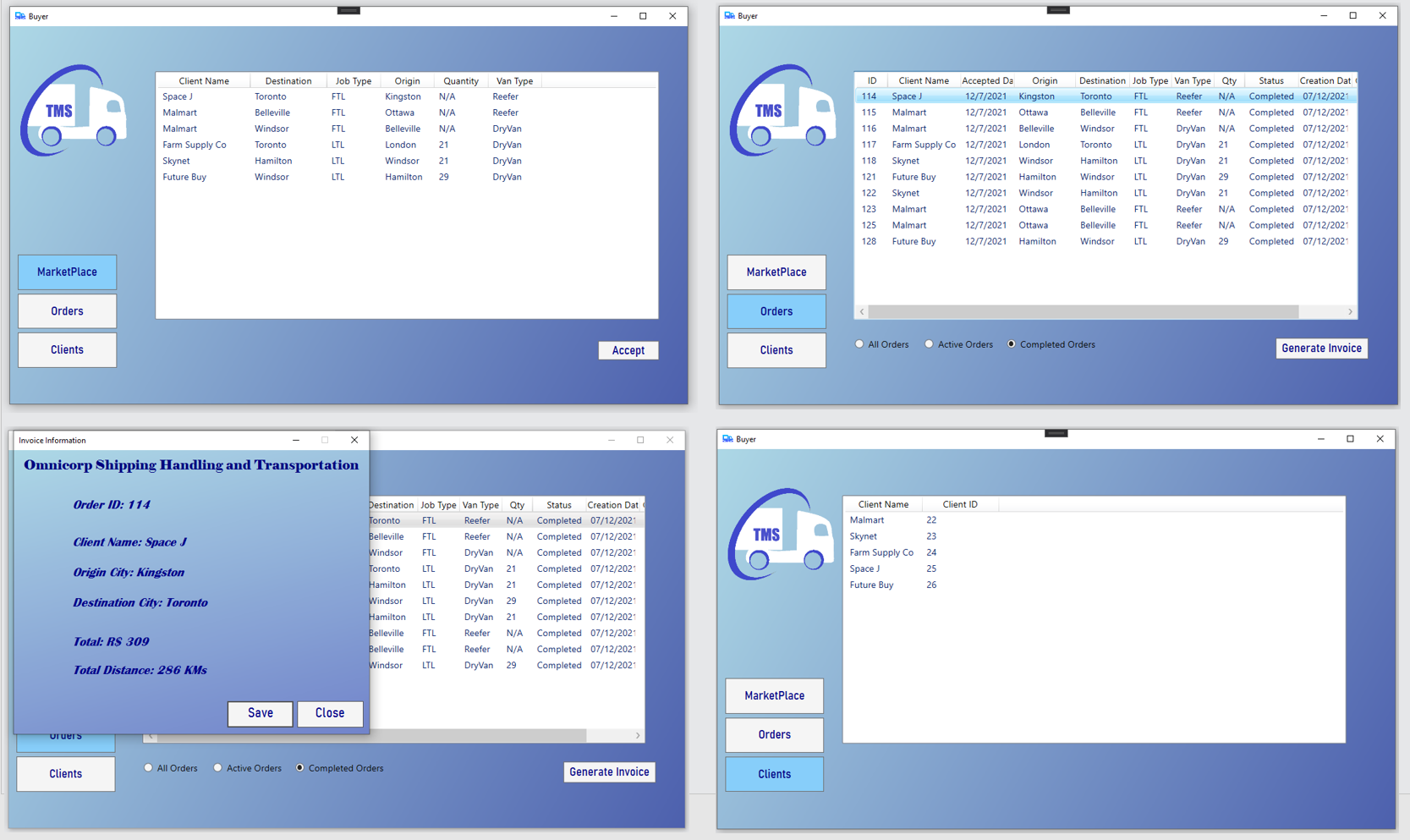
Task: Select Space J row in marketplace table
Action: (407, 96)
